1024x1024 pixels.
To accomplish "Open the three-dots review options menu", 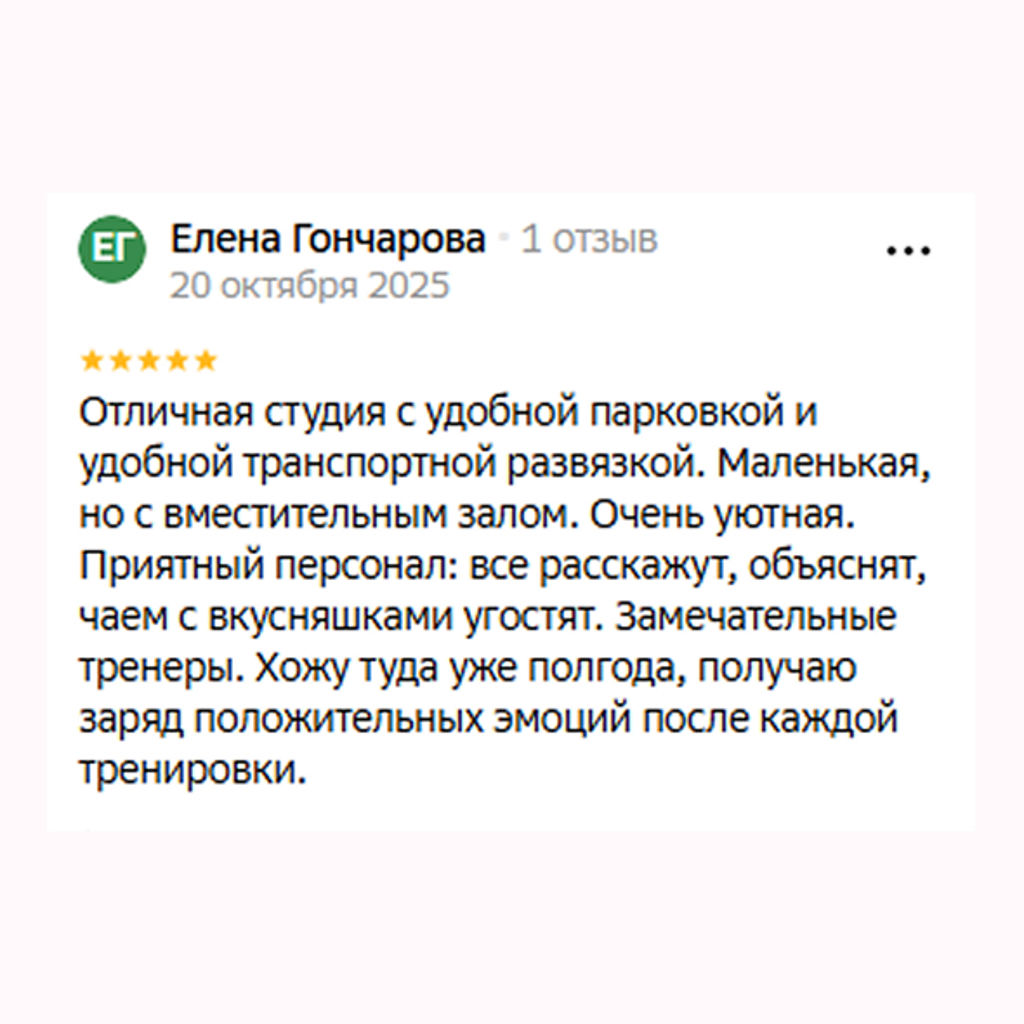I will pos(909,251).
